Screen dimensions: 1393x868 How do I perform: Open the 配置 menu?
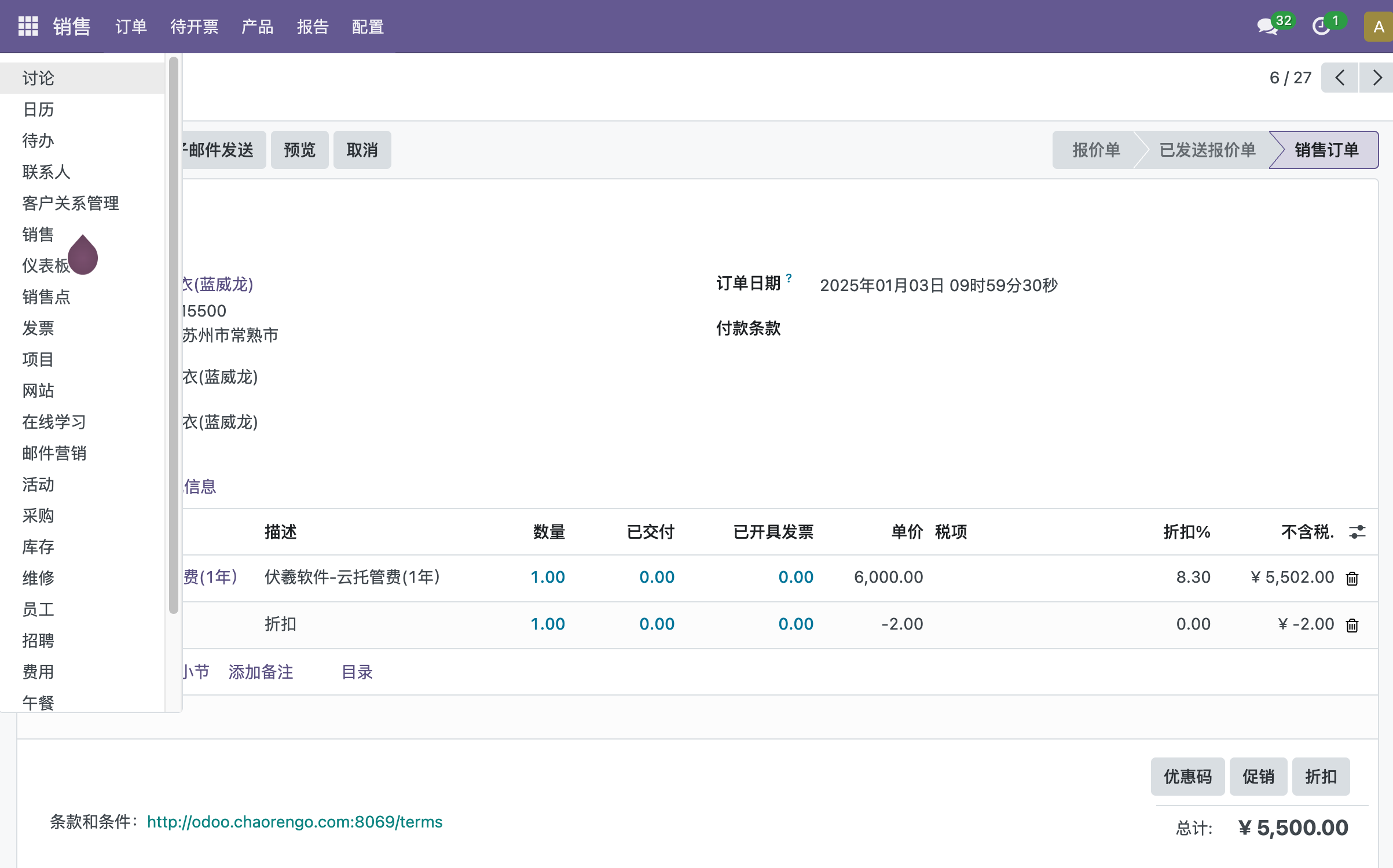[368, 27]
